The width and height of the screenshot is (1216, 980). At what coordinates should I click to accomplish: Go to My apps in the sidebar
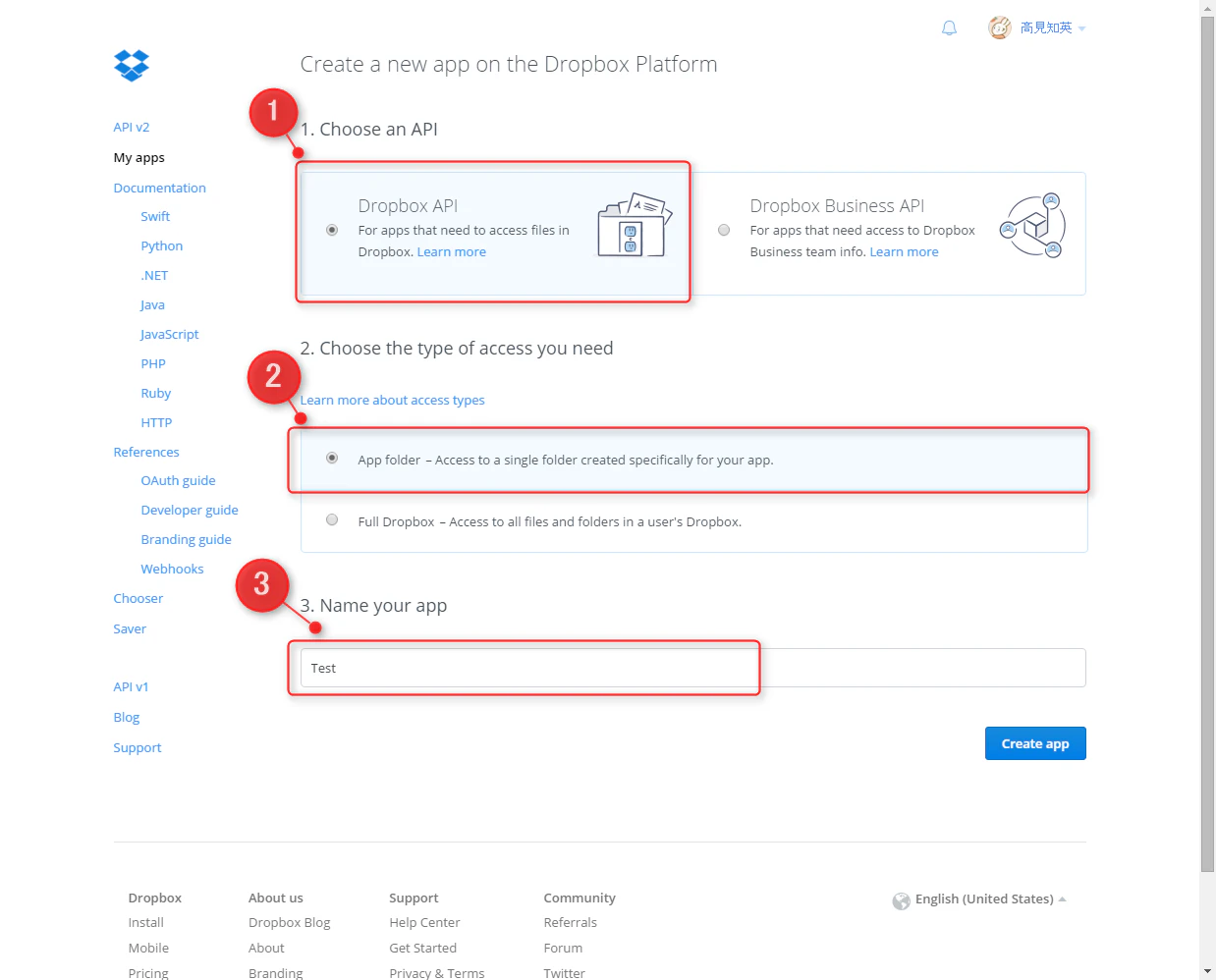tap(139, 158)
